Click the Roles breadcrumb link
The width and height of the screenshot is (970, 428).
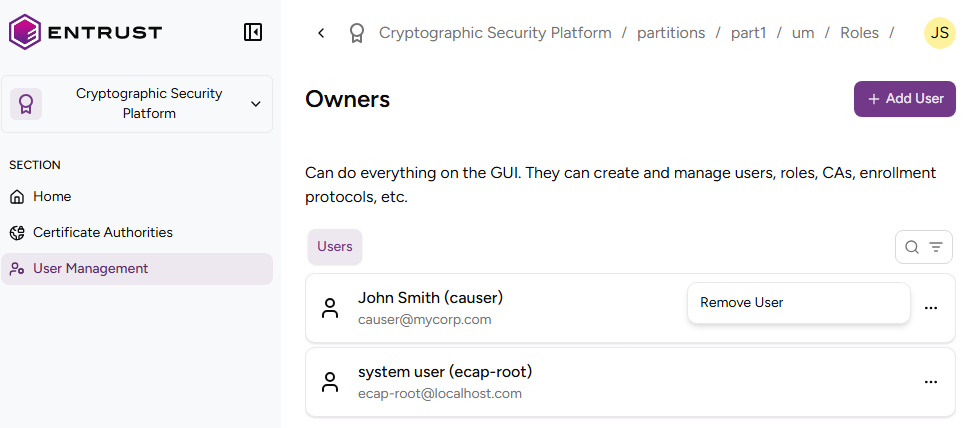(x=859, y=33)
